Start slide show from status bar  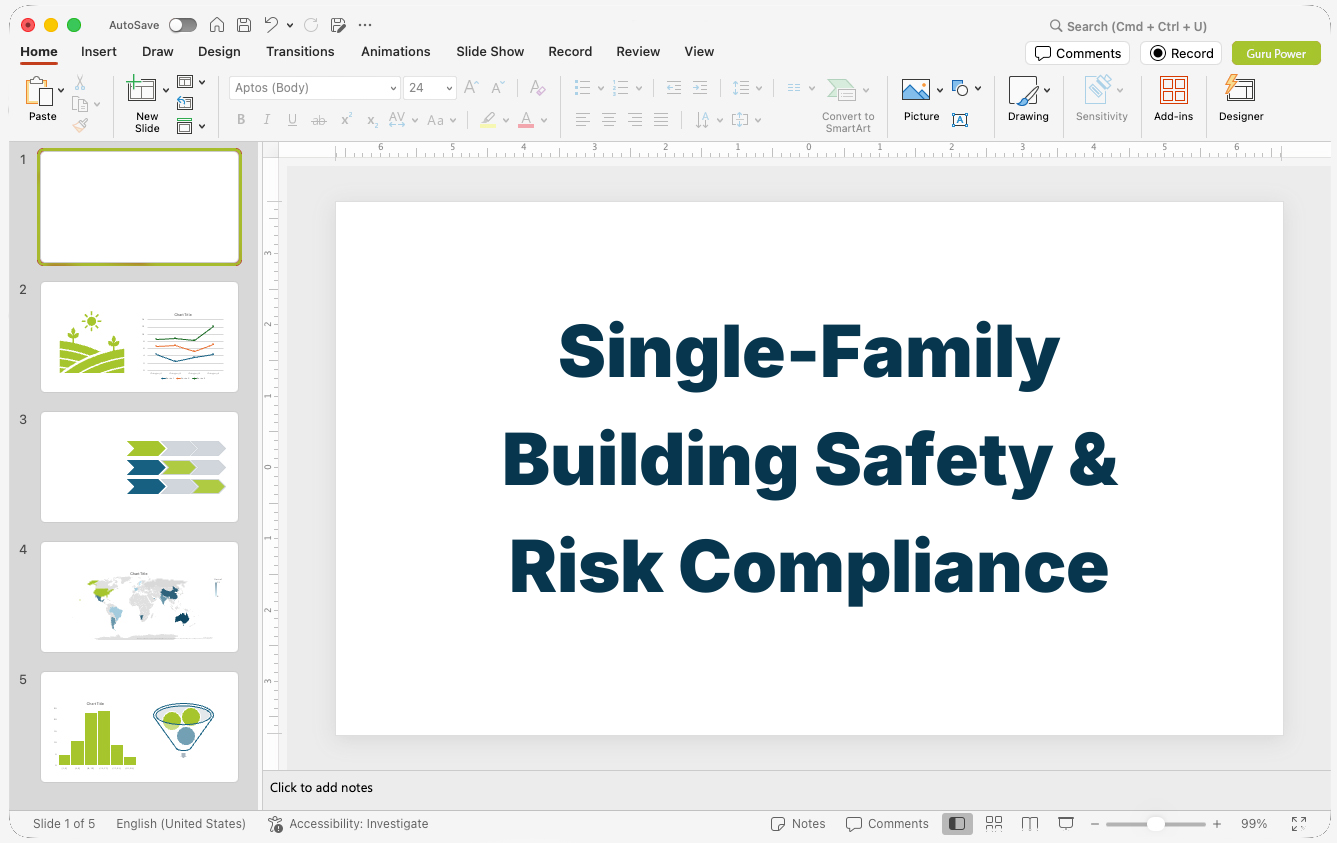[x=1066, y=824]
